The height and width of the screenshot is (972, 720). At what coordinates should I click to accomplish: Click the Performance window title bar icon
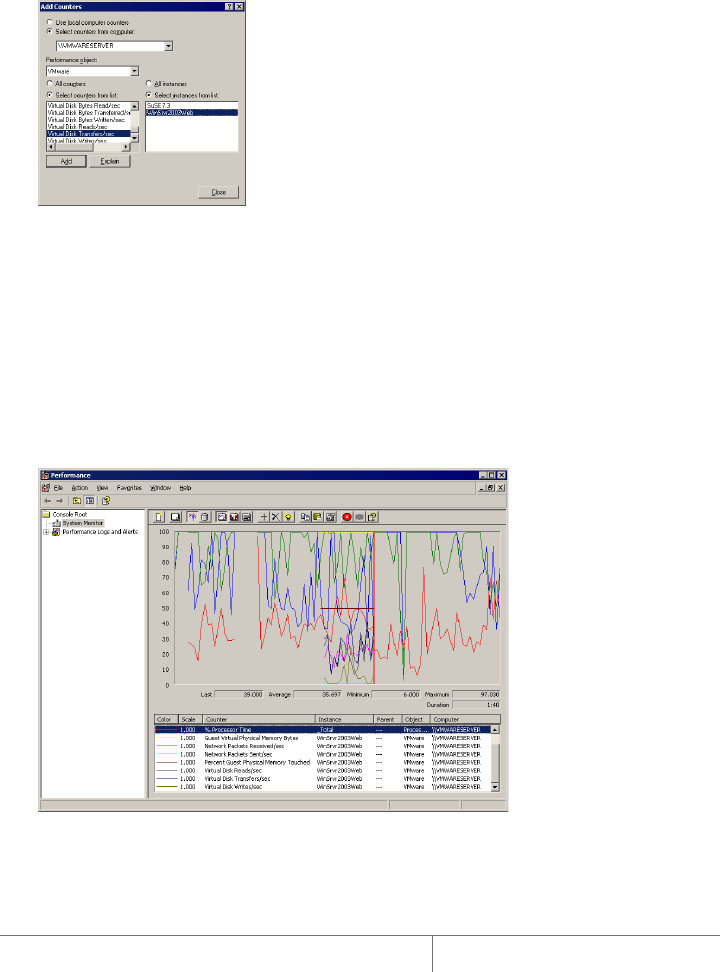point(45,475)
